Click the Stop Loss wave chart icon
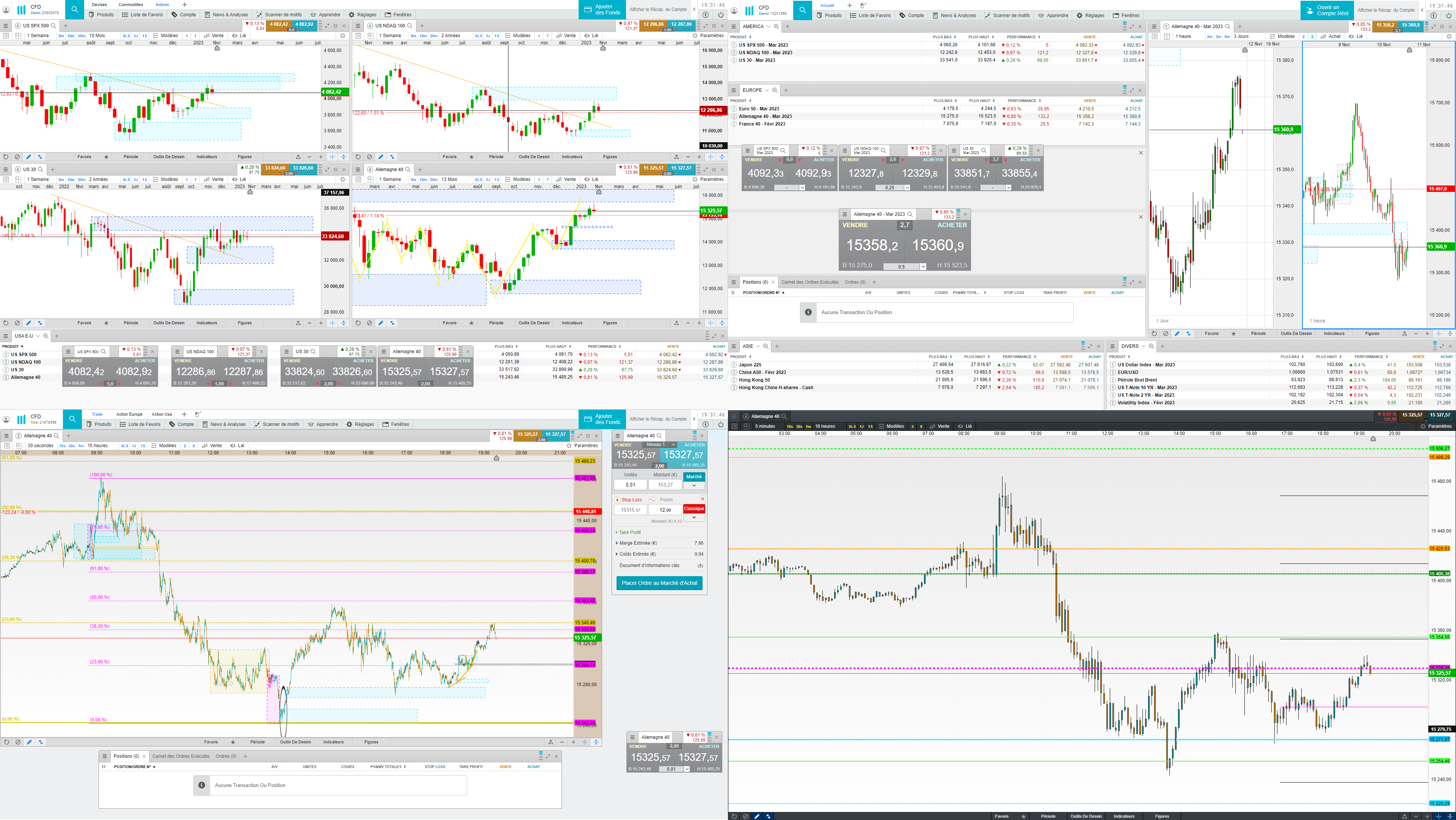 (652, 500)
